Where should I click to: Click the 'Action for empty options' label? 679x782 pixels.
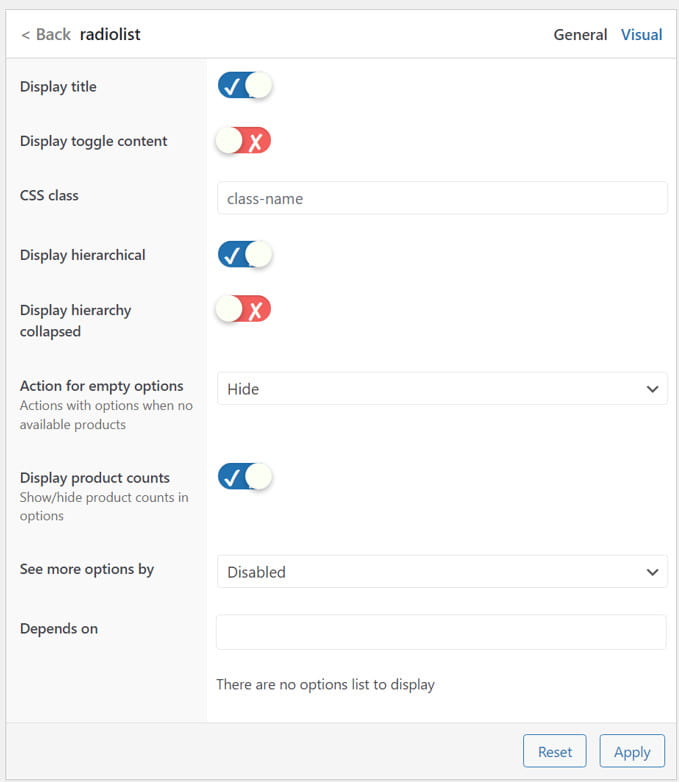click(x=102, y=386)
